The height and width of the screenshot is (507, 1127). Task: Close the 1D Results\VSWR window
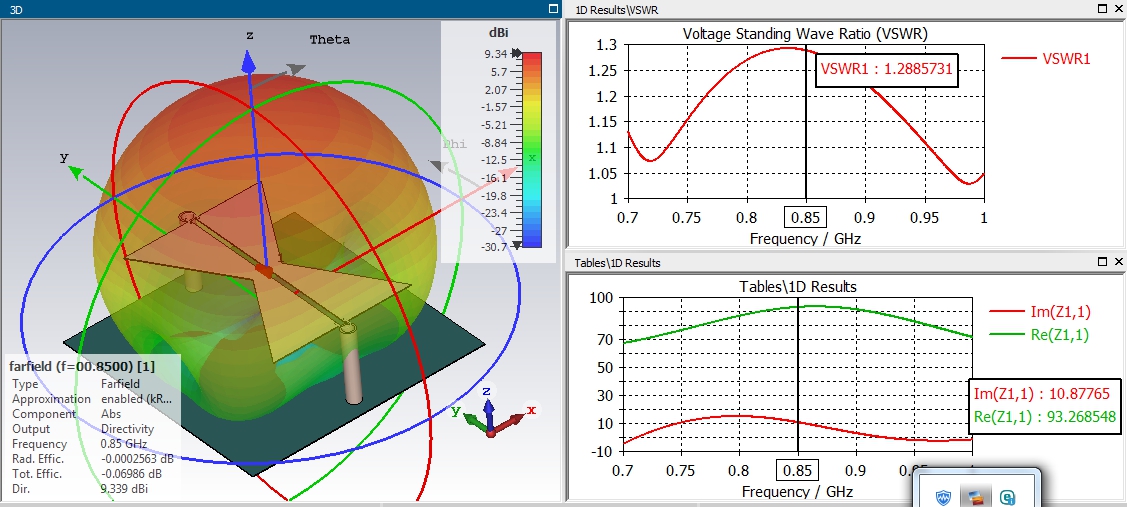click(1118, 9)
